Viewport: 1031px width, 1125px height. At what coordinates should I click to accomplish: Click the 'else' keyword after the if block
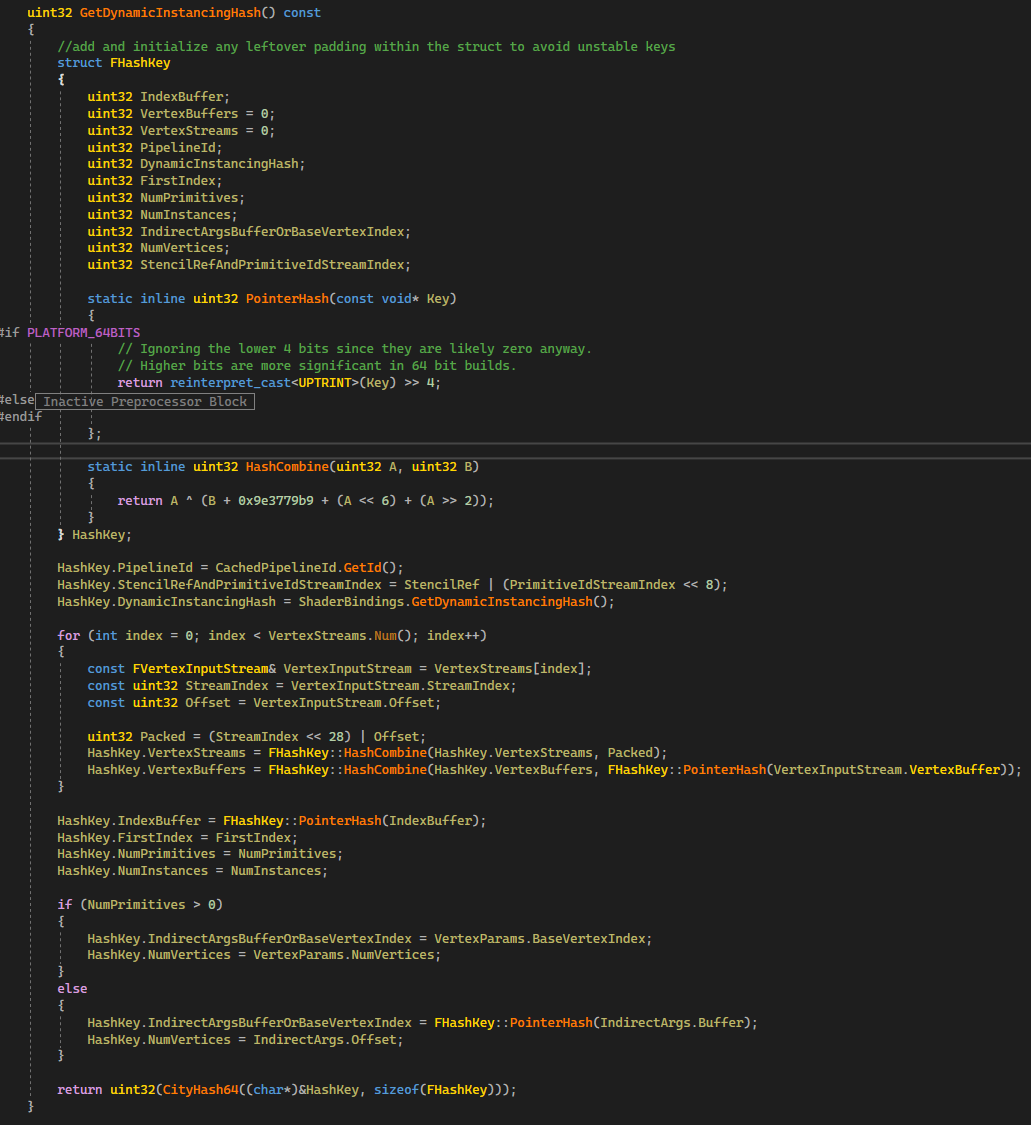pyautogui.click(x=72, y=989)
